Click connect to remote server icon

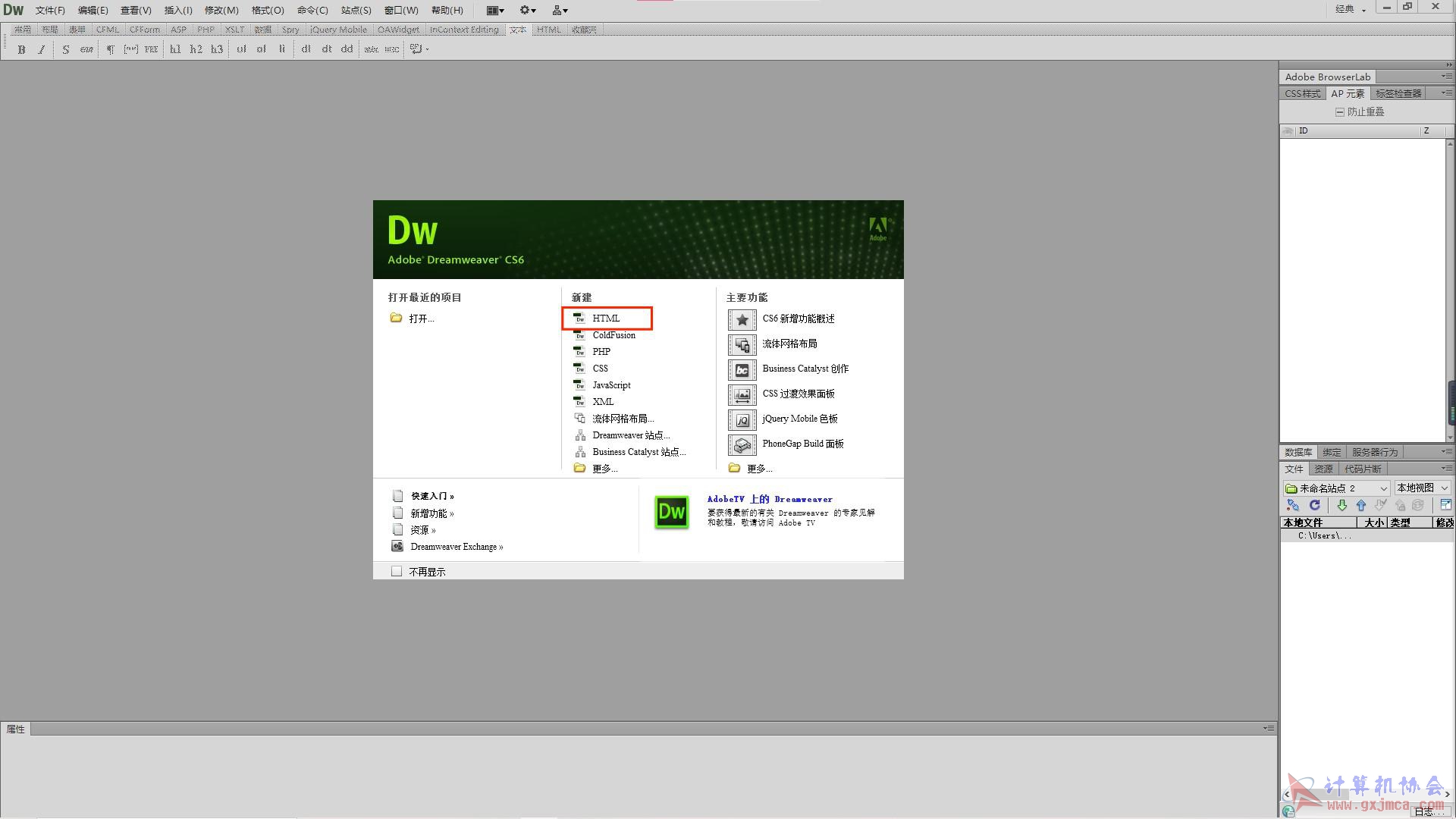coord(1293,505)
